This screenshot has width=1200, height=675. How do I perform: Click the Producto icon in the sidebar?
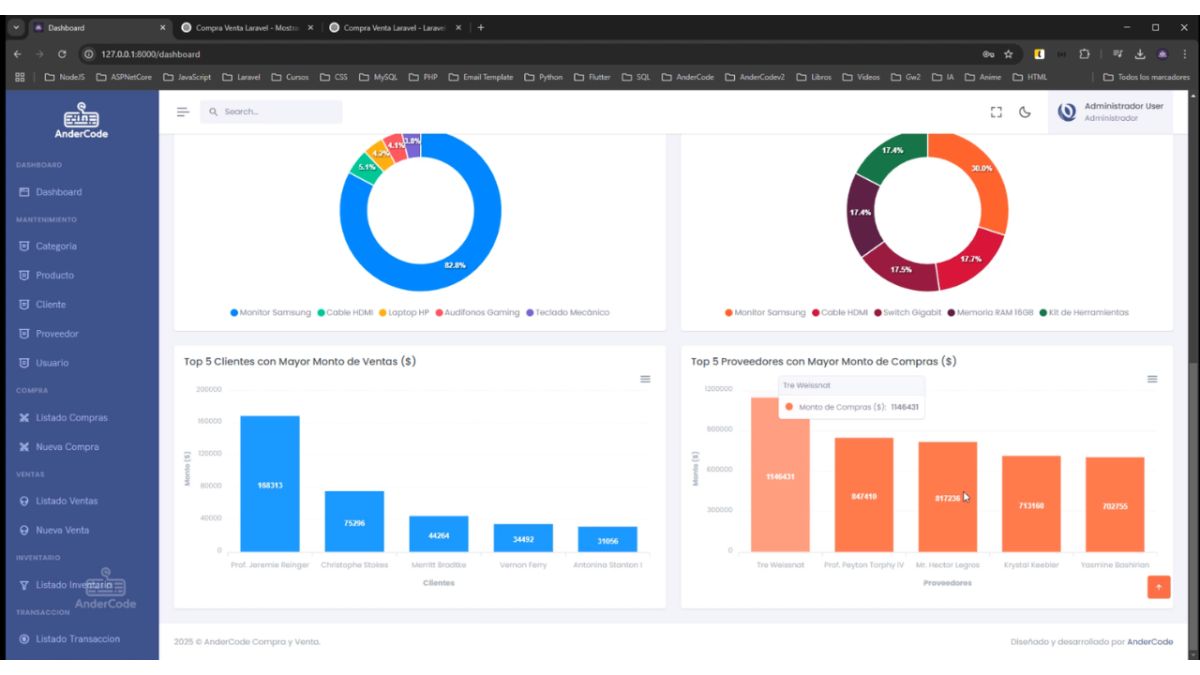(25, 275)
